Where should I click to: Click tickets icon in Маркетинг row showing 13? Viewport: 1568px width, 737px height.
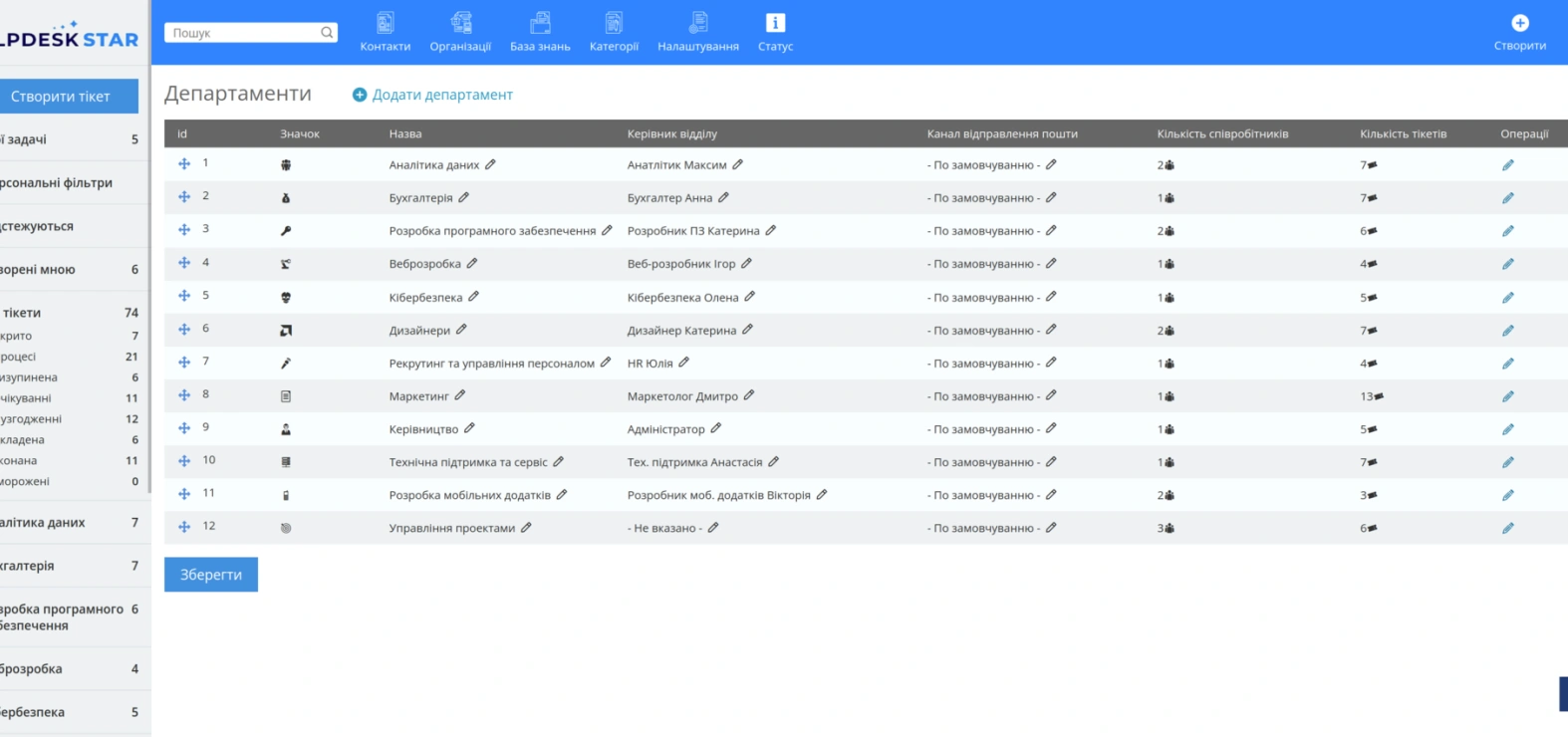coord(1379,396)
